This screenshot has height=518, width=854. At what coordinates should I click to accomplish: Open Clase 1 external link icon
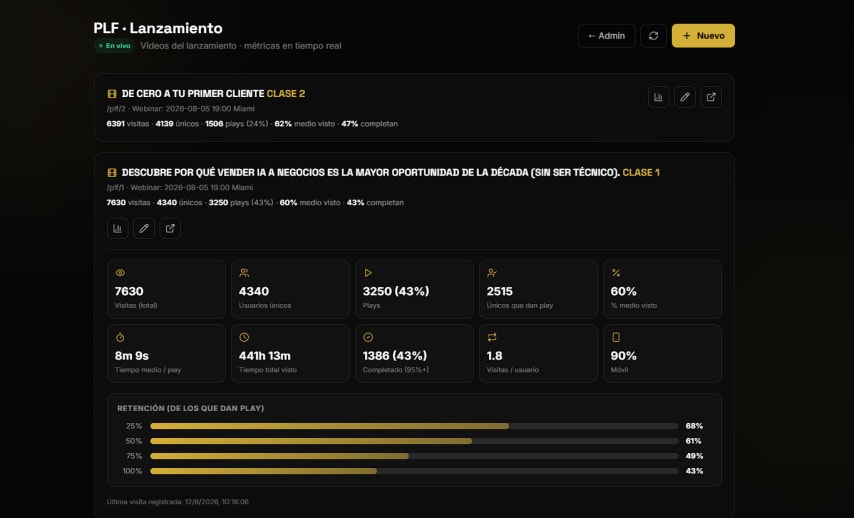tap(170, 228)
